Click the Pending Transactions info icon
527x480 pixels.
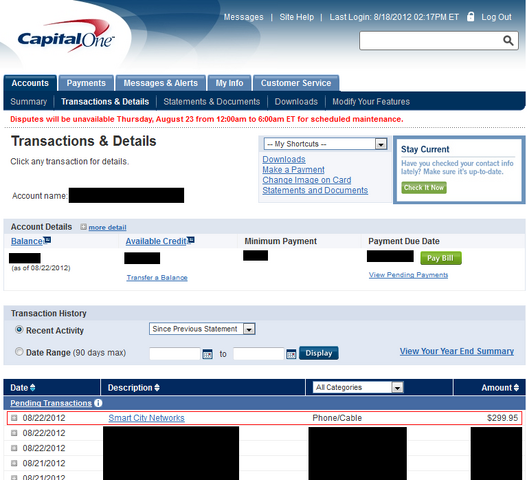click(98, 403)
